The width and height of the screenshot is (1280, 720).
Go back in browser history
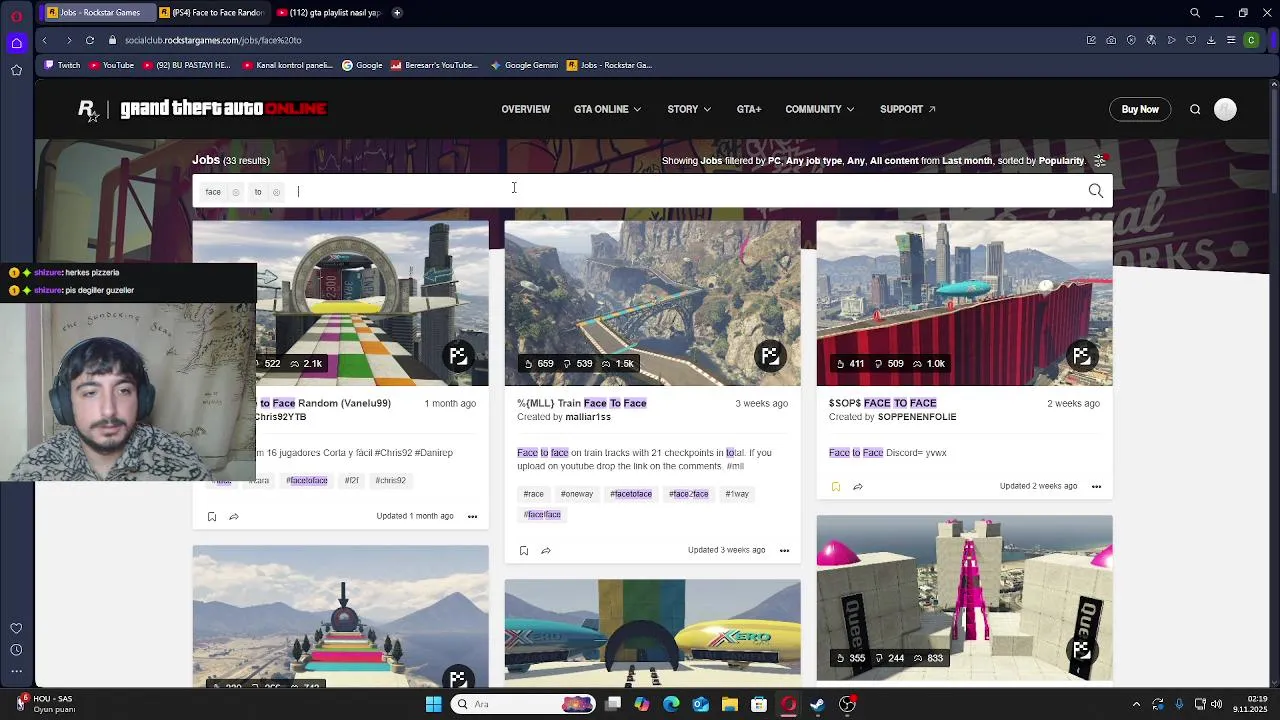(x=44, y=40)
